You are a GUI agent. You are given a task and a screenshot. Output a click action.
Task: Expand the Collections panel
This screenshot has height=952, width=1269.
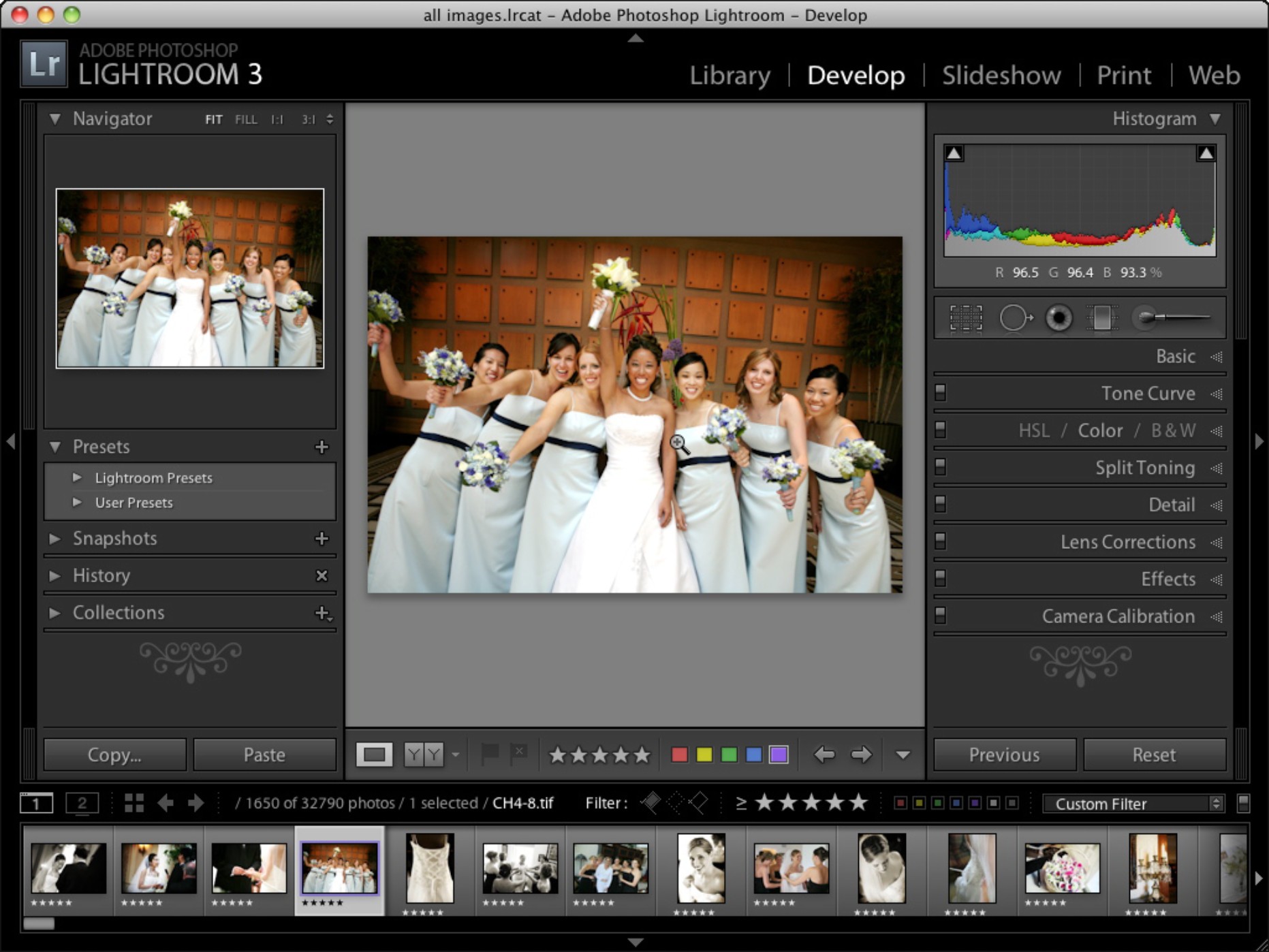[x=54, y=613]
